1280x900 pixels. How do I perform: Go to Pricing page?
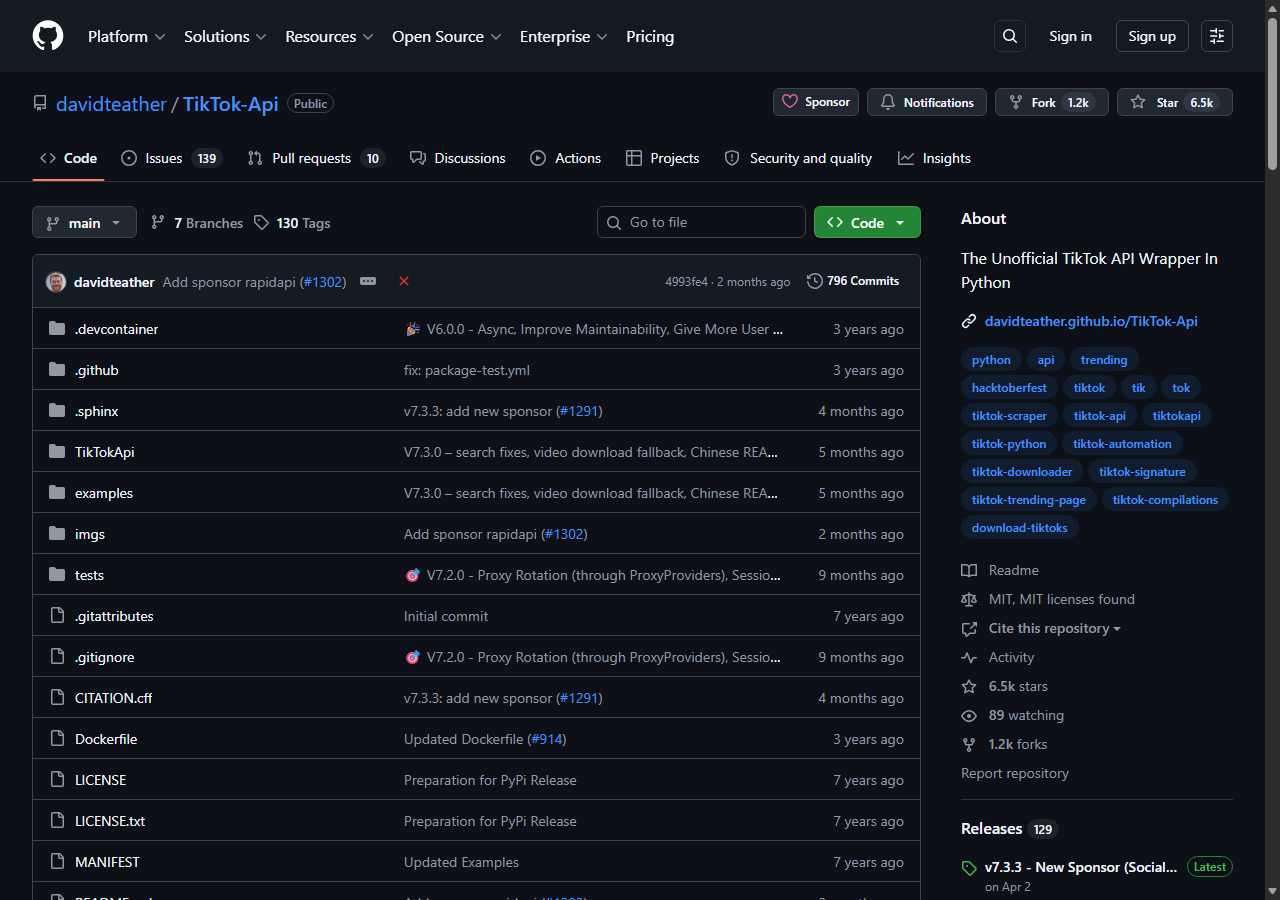click(x=650, y=36)
